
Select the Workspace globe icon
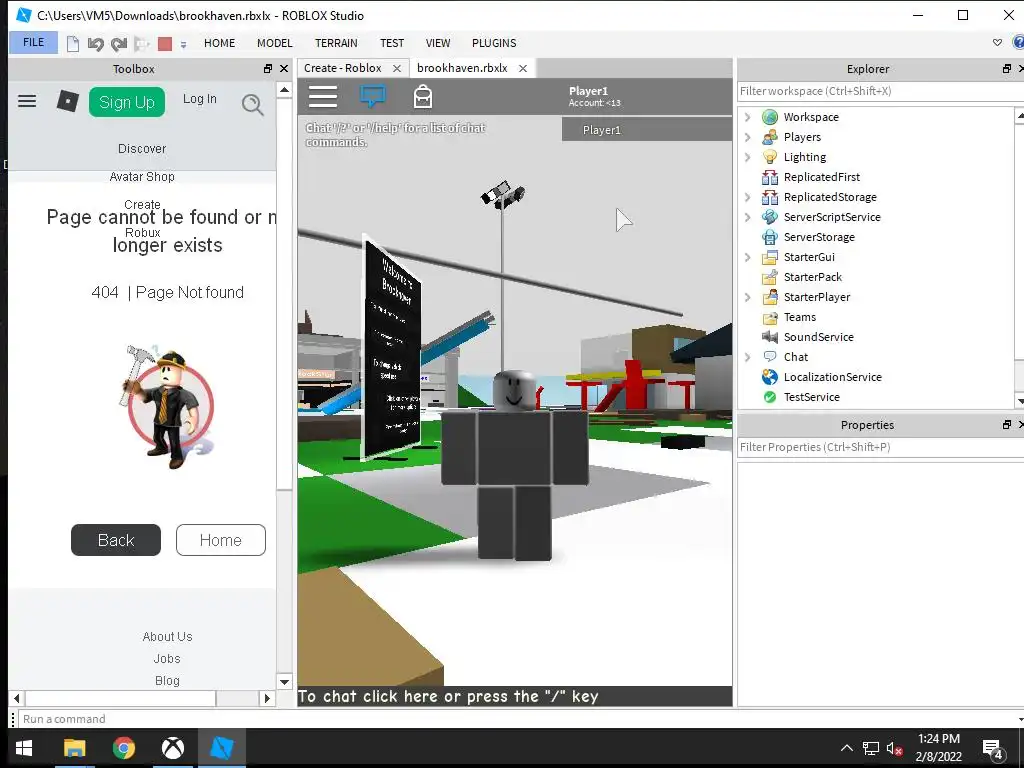pos(770,117)
